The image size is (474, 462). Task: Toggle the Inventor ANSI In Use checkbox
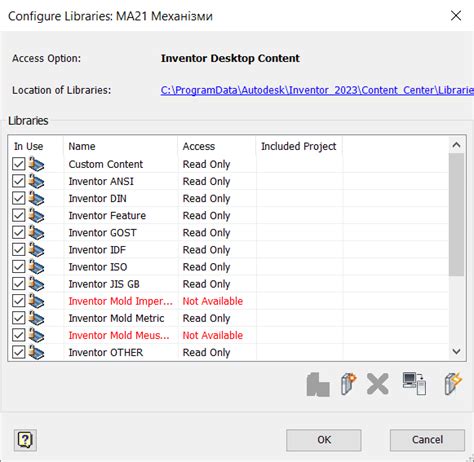coord(19,181)
